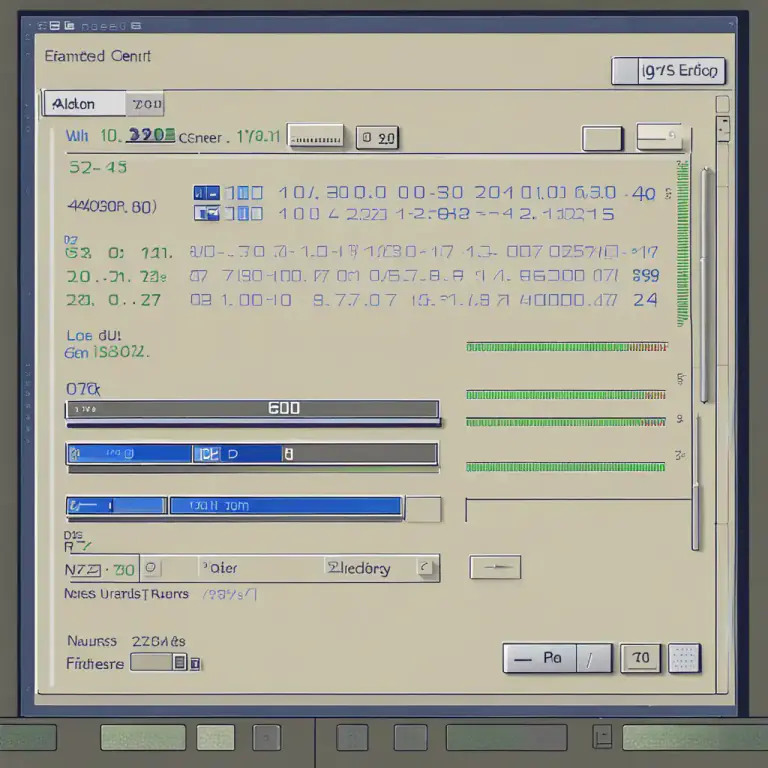This screenshot has width=768, height=768.
Task: Click the small document icon in the bottom taskbar
Action: [x=602, y=736]
